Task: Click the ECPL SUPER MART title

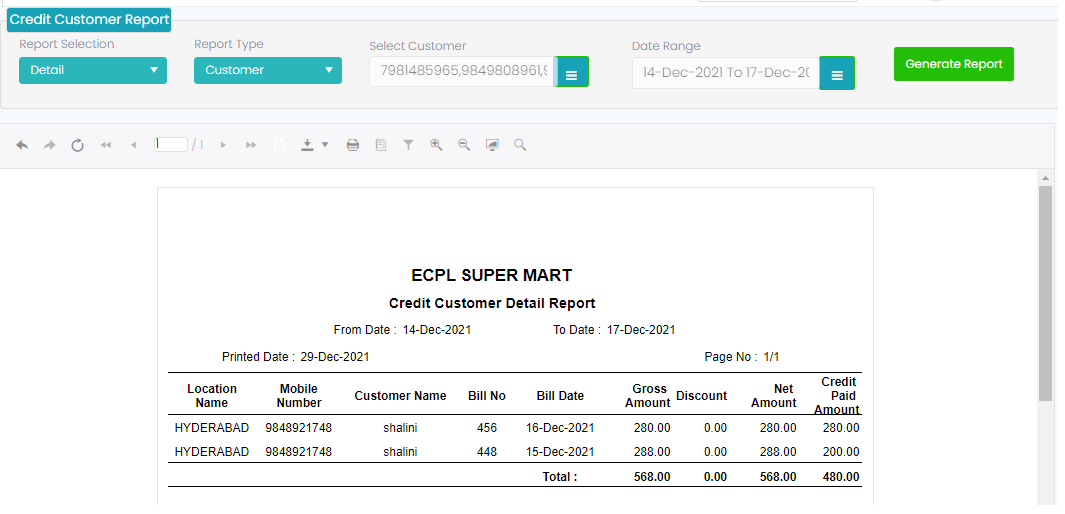Action: 492,275
